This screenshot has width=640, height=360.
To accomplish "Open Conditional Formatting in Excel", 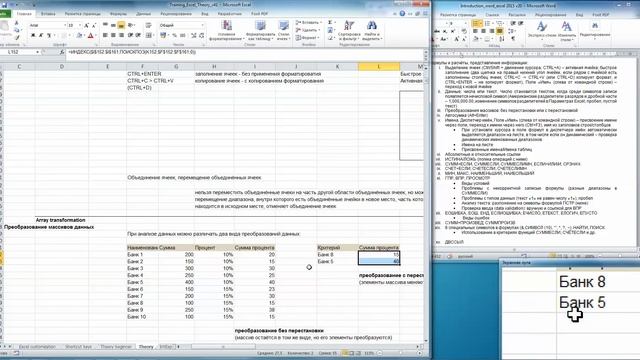I will (227, 30).
